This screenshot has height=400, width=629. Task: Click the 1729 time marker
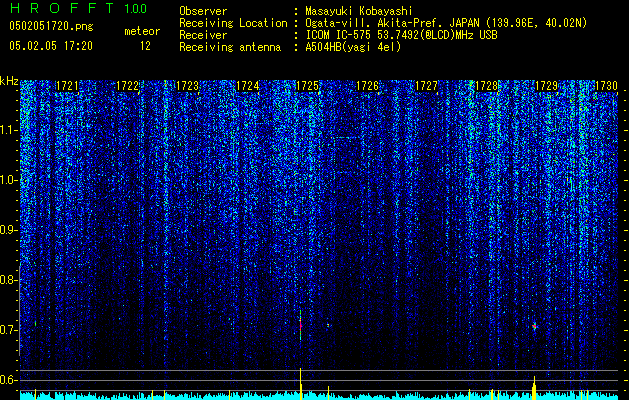coord(547,86)
